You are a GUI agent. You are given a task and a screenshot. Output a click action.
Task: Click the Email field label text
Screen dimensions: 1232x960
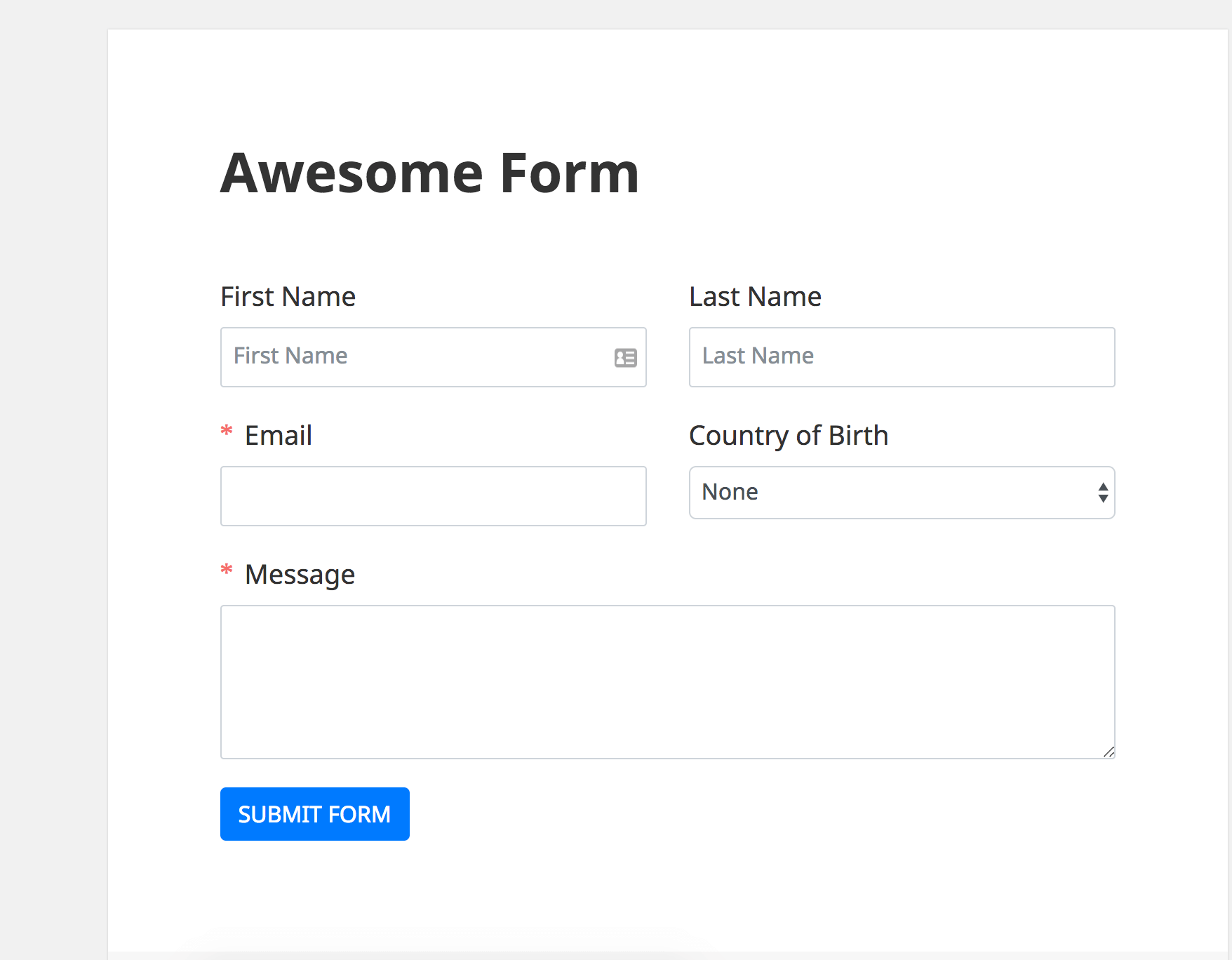pos(279,436)
